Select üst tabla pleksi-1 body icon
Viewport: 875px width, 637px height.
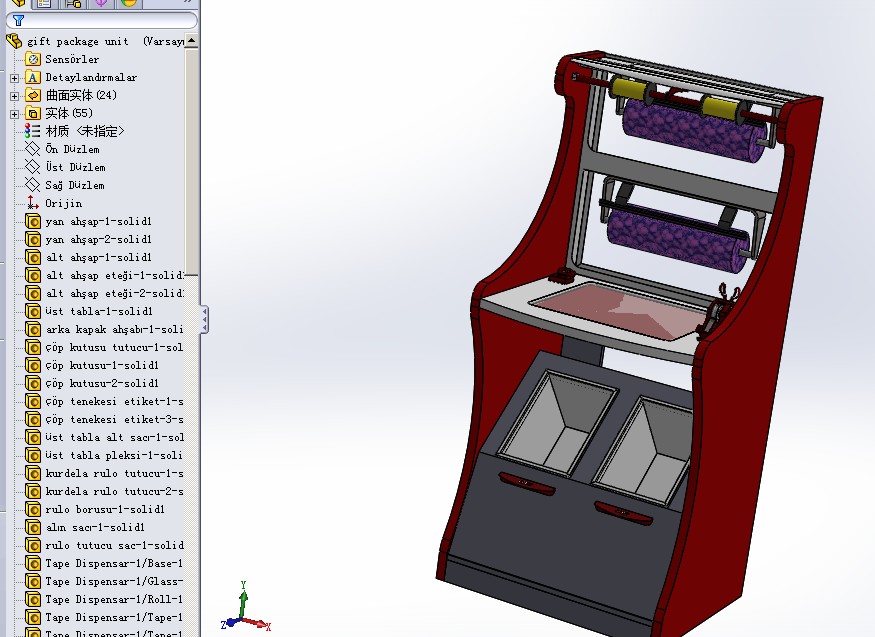[33, 455]
